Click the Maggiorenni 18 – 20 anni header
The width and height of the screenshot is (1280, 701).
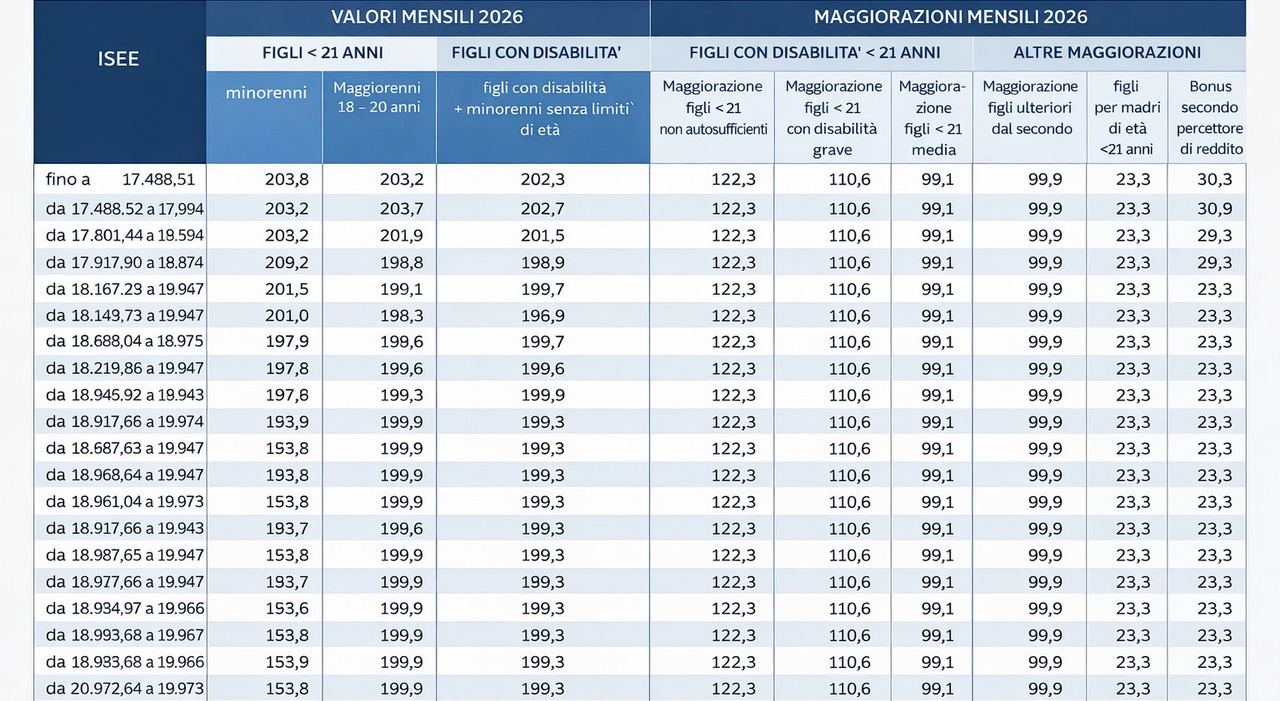[x=378, y=98]
